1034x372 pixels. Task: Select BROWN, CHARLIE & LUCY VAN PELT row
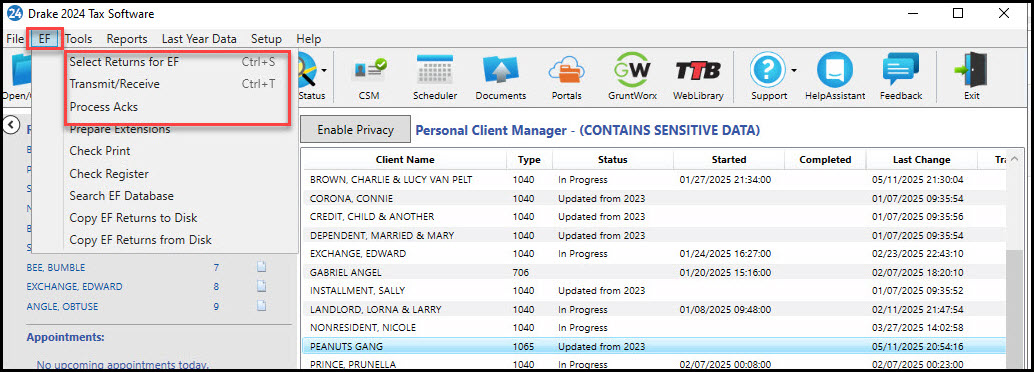pyautogui.click(x=654, y=179)
